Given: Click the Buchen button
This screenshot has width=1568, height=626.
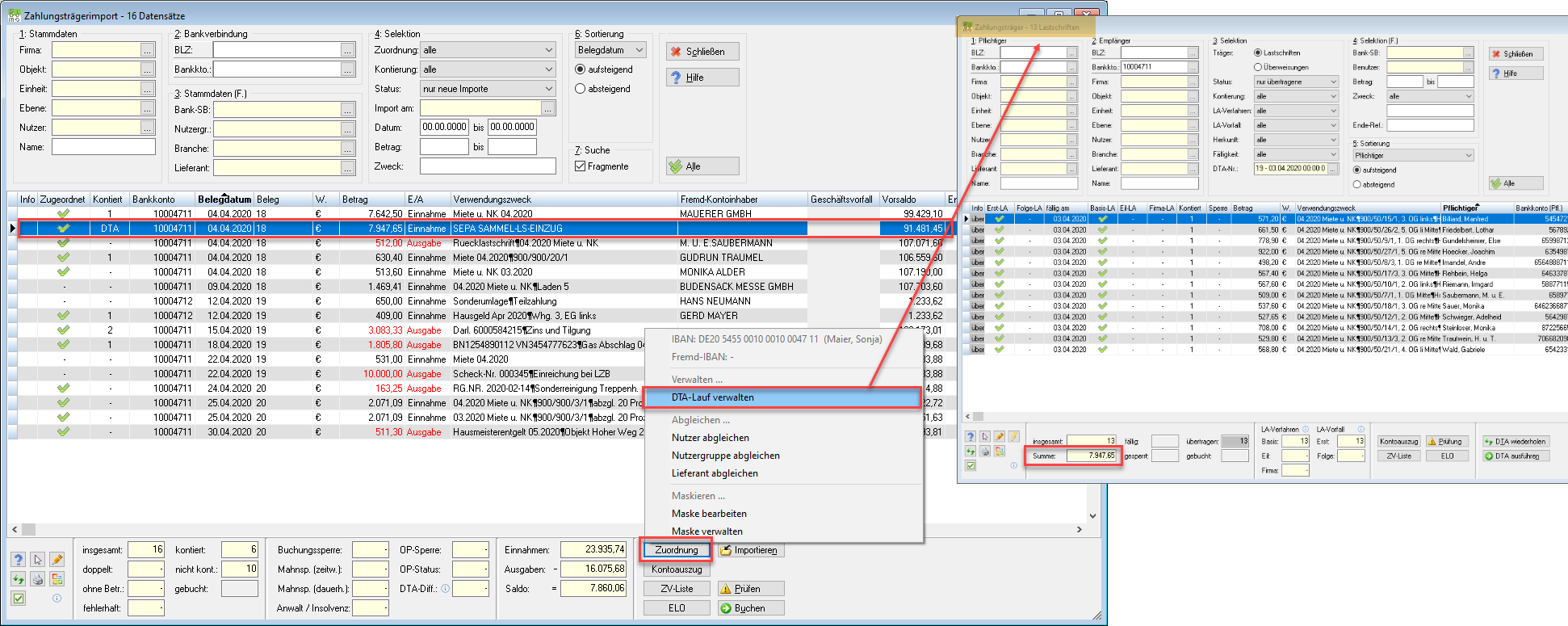Looking at the screenshot, I should pos(750,608).
